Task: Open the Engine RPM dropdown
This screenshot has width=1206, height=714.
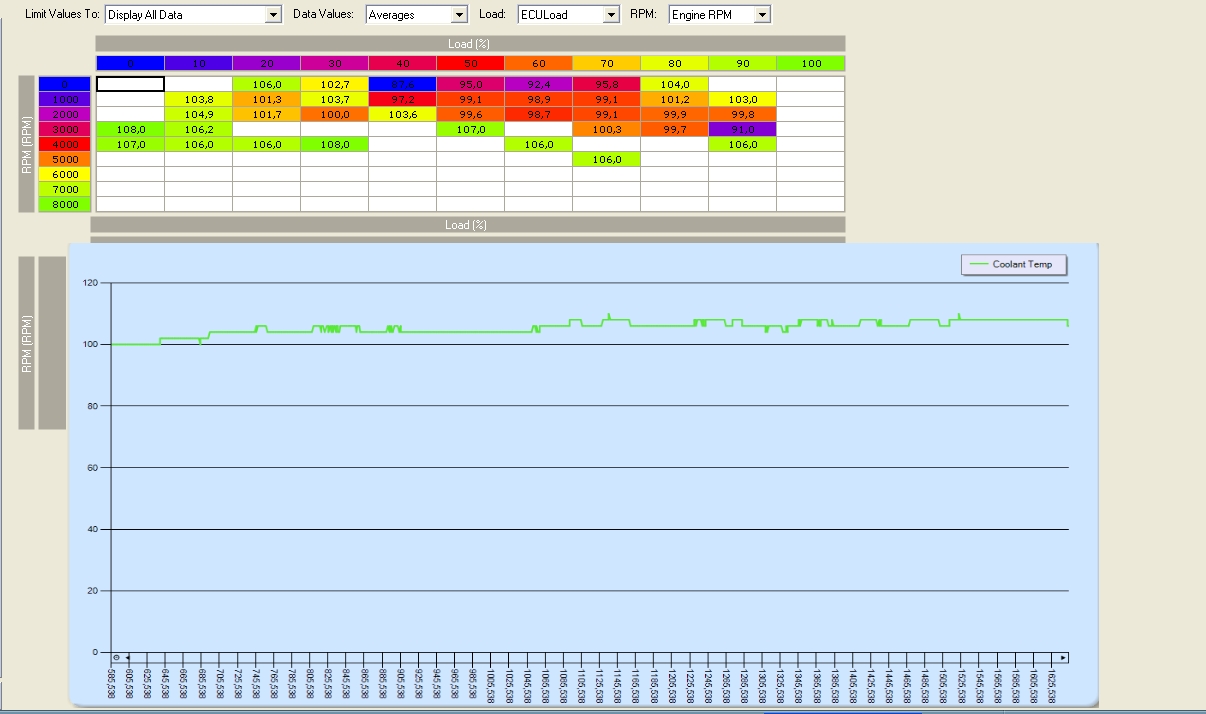Action: pos(762,15)
